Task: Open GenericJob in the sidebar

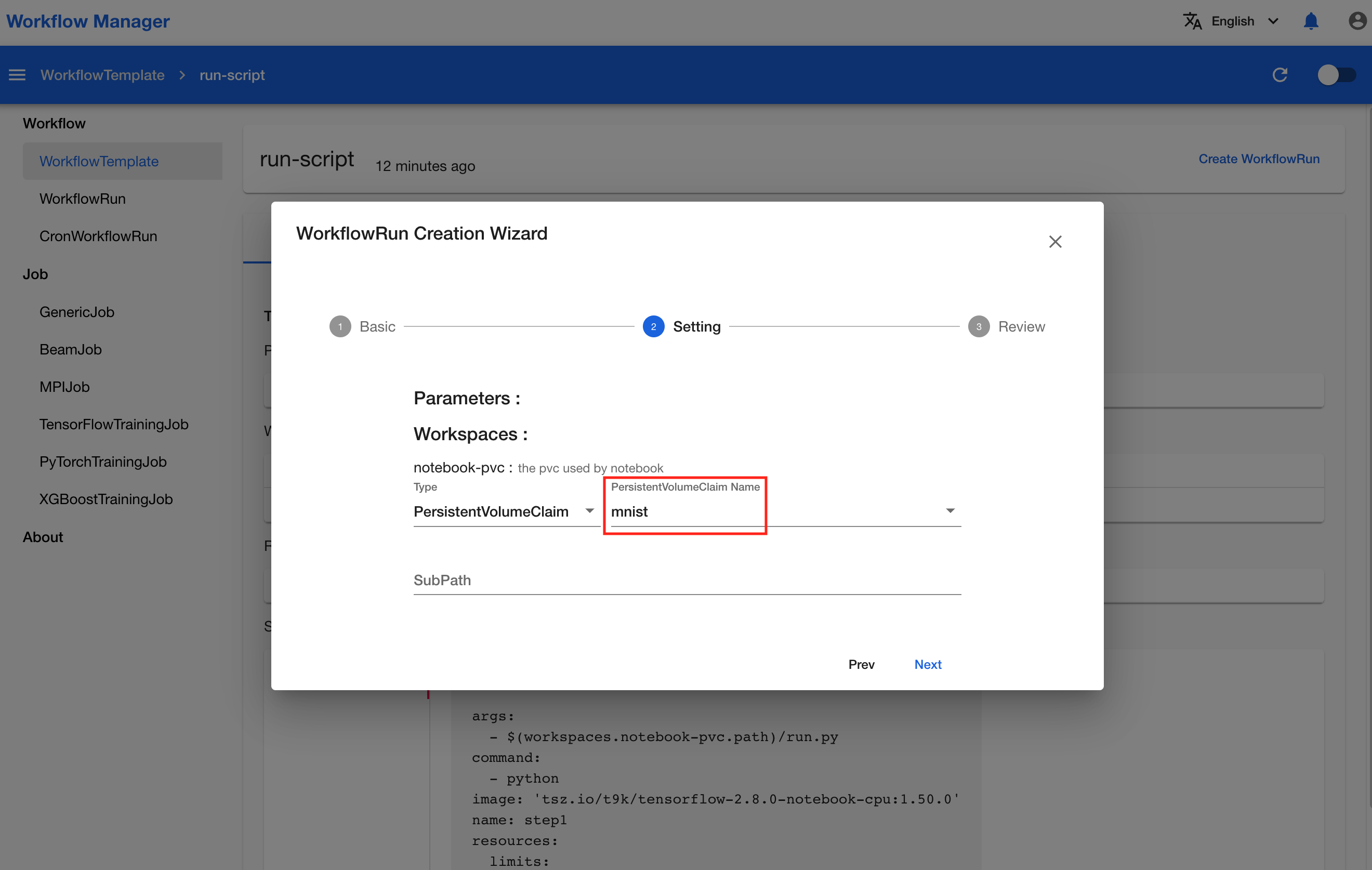Action: (77, 312)
